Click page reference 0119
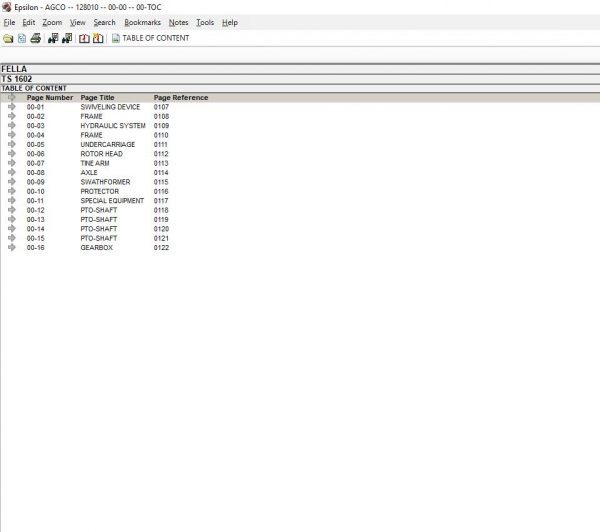The width and height of the screenshot is (600, 532). pyautogui.click(x=161, y=220)
